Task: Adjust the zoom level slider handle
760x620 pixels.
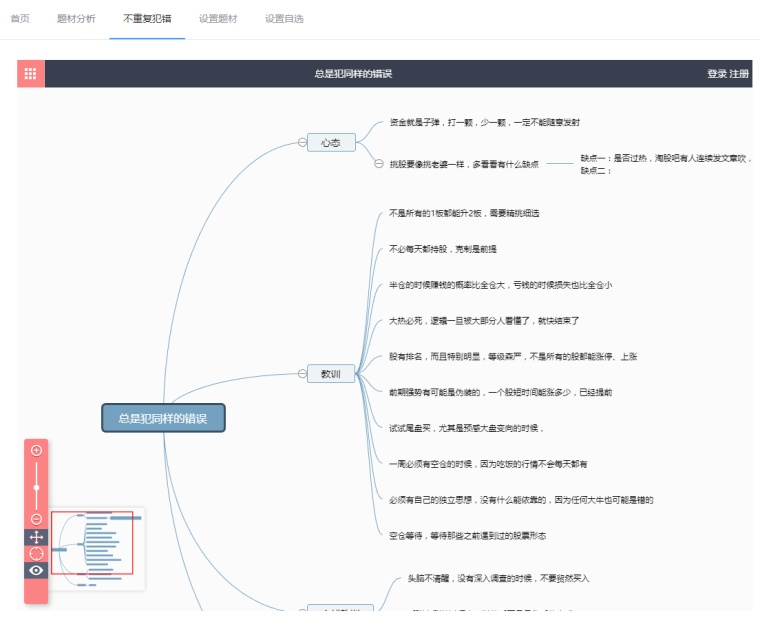Action: 36,487
